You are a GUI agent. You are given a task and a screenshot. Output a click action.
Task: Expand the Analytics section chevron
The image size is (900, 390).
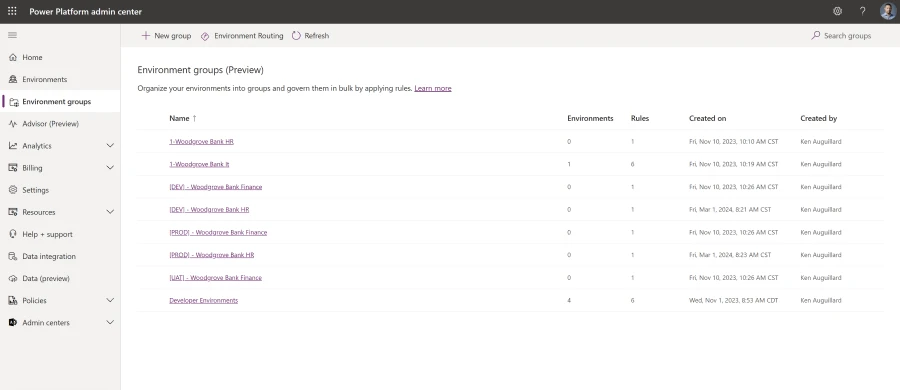pos(110,146)
